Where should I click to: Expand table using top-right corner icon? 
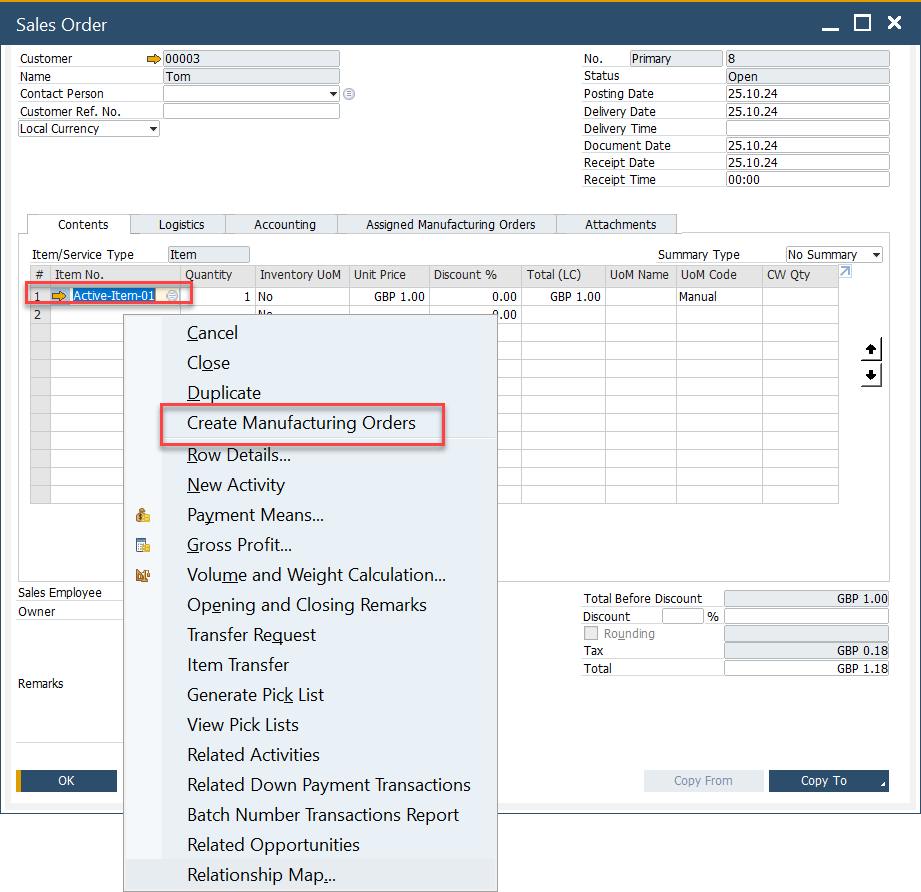(845, 272)
